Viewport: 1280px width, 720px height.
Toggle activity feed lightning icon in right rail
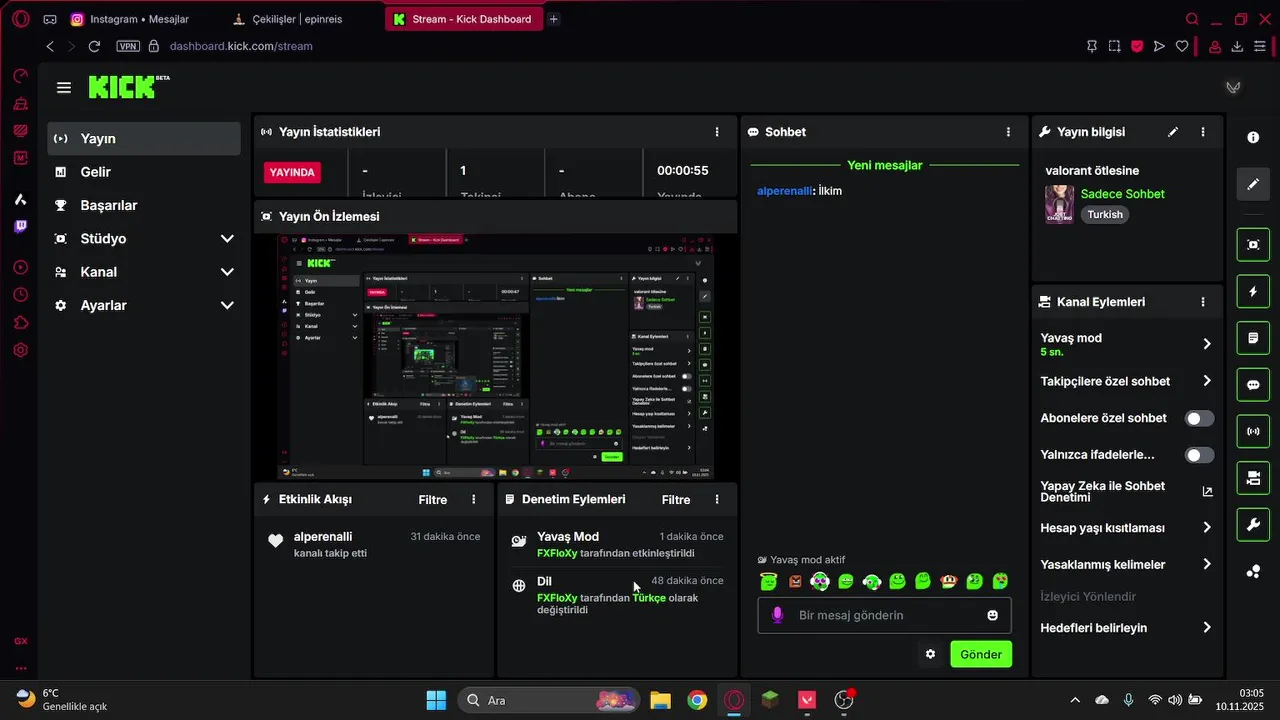click(x=1253, y=291)
